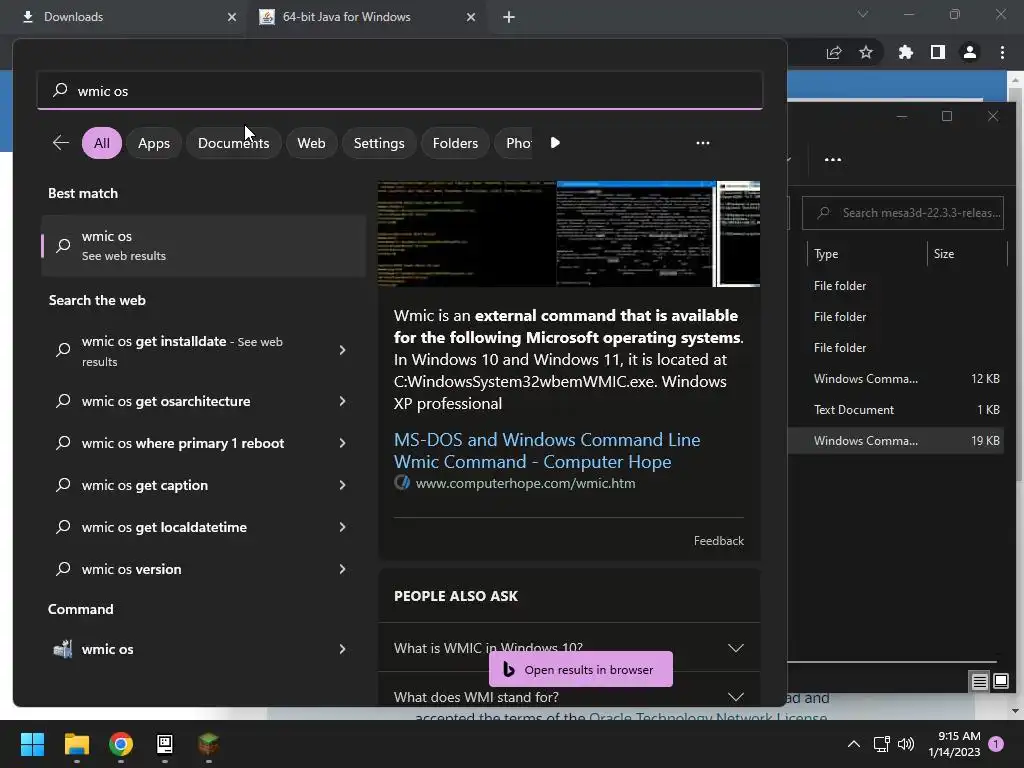1024x768 pixels.
Task: Open the Chrome profile icon
Action: coord(970,52)
